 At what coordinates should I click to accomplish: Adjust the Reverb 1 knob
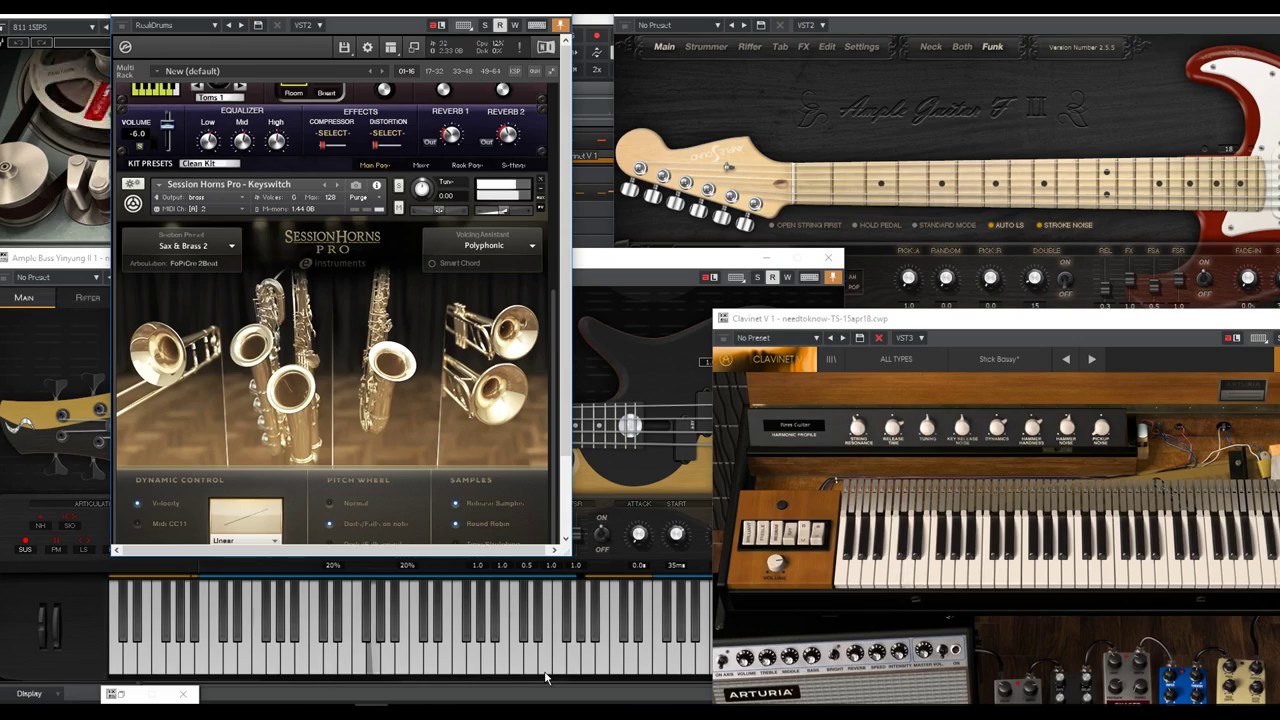[451, 135]
